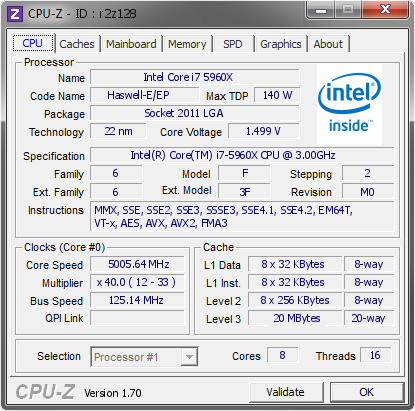Open the Mainboard tab

tap(131, 44)
